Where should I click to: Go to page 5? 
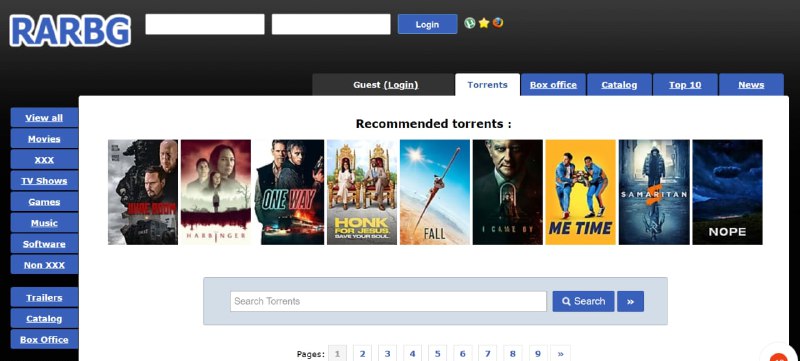[x=437, y=353]
